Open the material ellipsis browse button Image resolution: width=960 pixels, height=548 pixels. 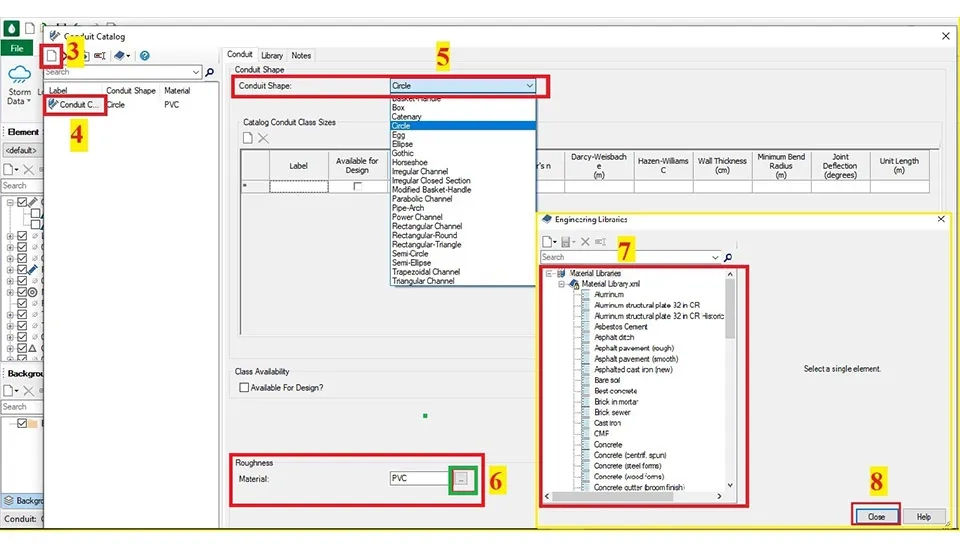(x=461, y=479)
